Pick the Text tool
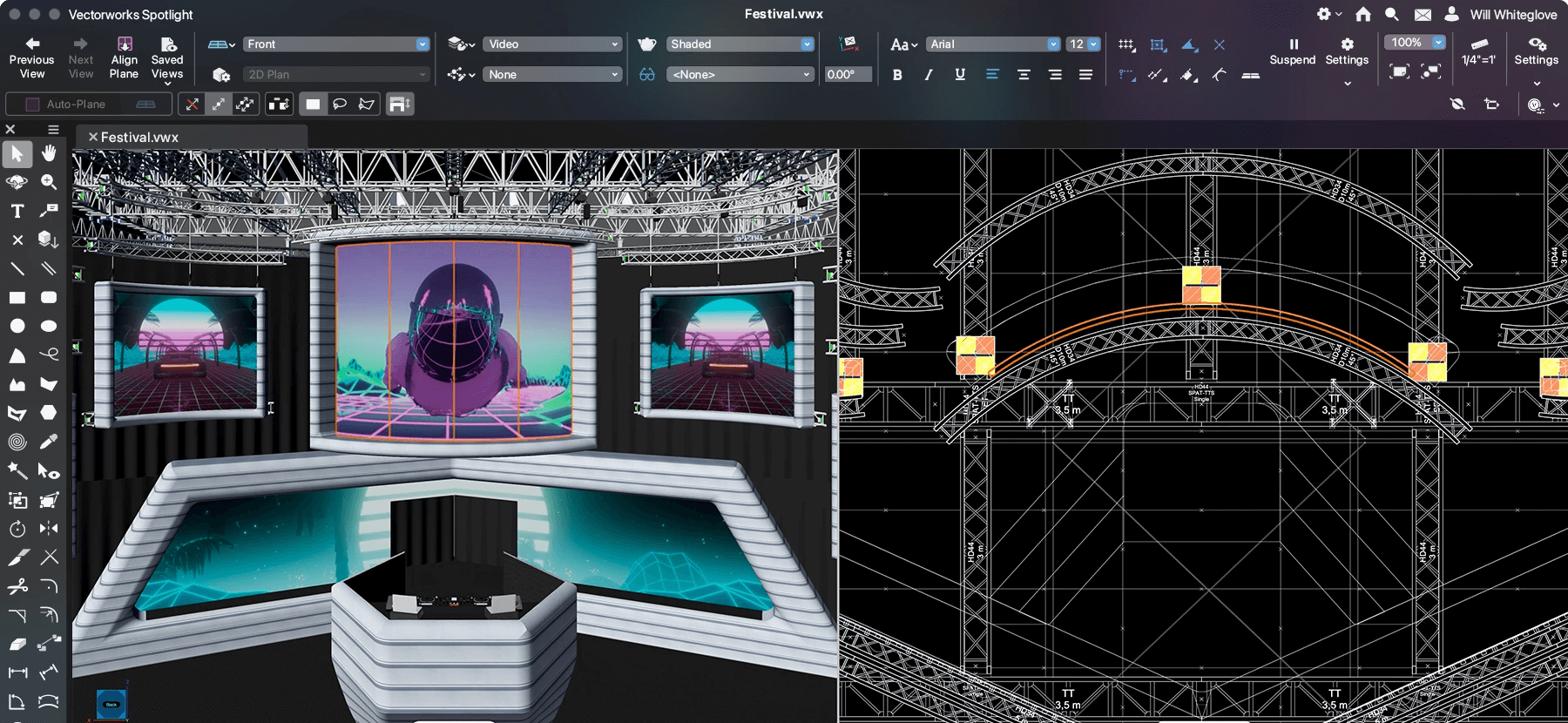 pos(17,211)
